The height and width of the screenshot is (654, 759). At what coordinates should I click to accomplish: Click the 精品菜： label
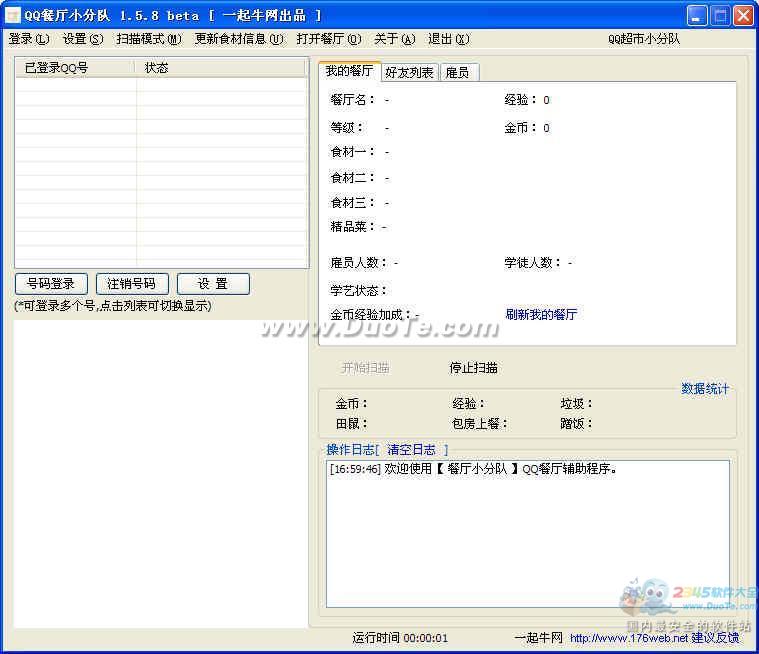[352, 226]
